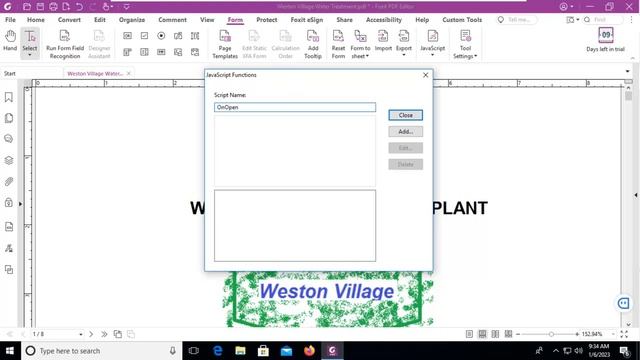Switch to the Home ribbon tab

(36, 20)
